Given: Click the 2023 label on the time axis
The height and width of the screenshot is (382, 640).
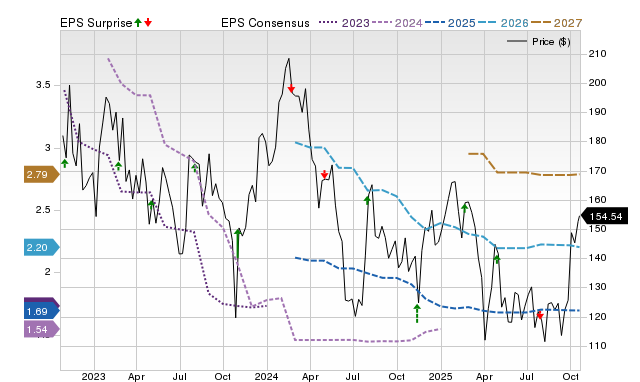Looking at the screenshot, I should coord(93,376).
